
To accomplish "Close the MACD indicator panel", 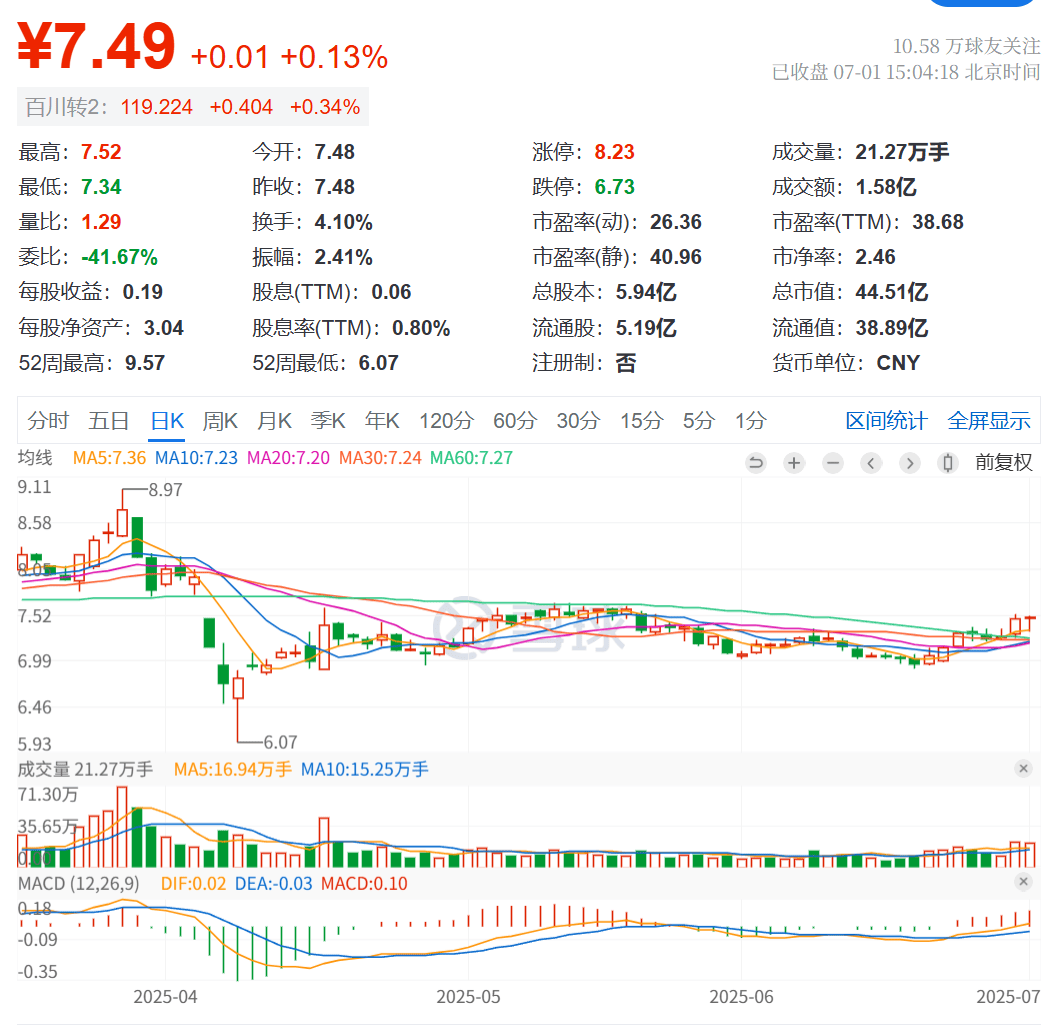I will coord(1023,882).
